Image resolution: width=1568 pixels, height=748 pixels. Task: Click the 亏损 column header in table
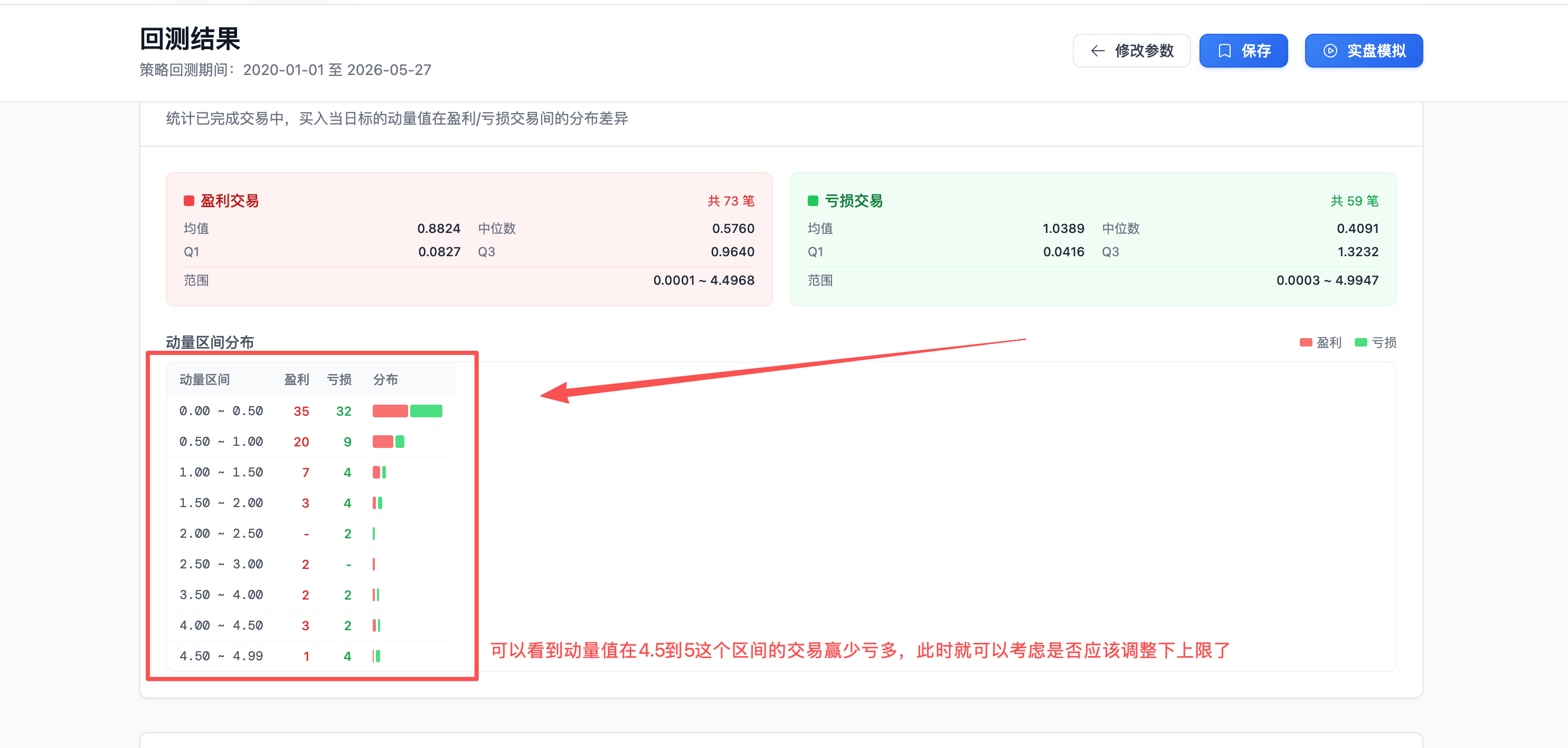(x=339, y=379)
